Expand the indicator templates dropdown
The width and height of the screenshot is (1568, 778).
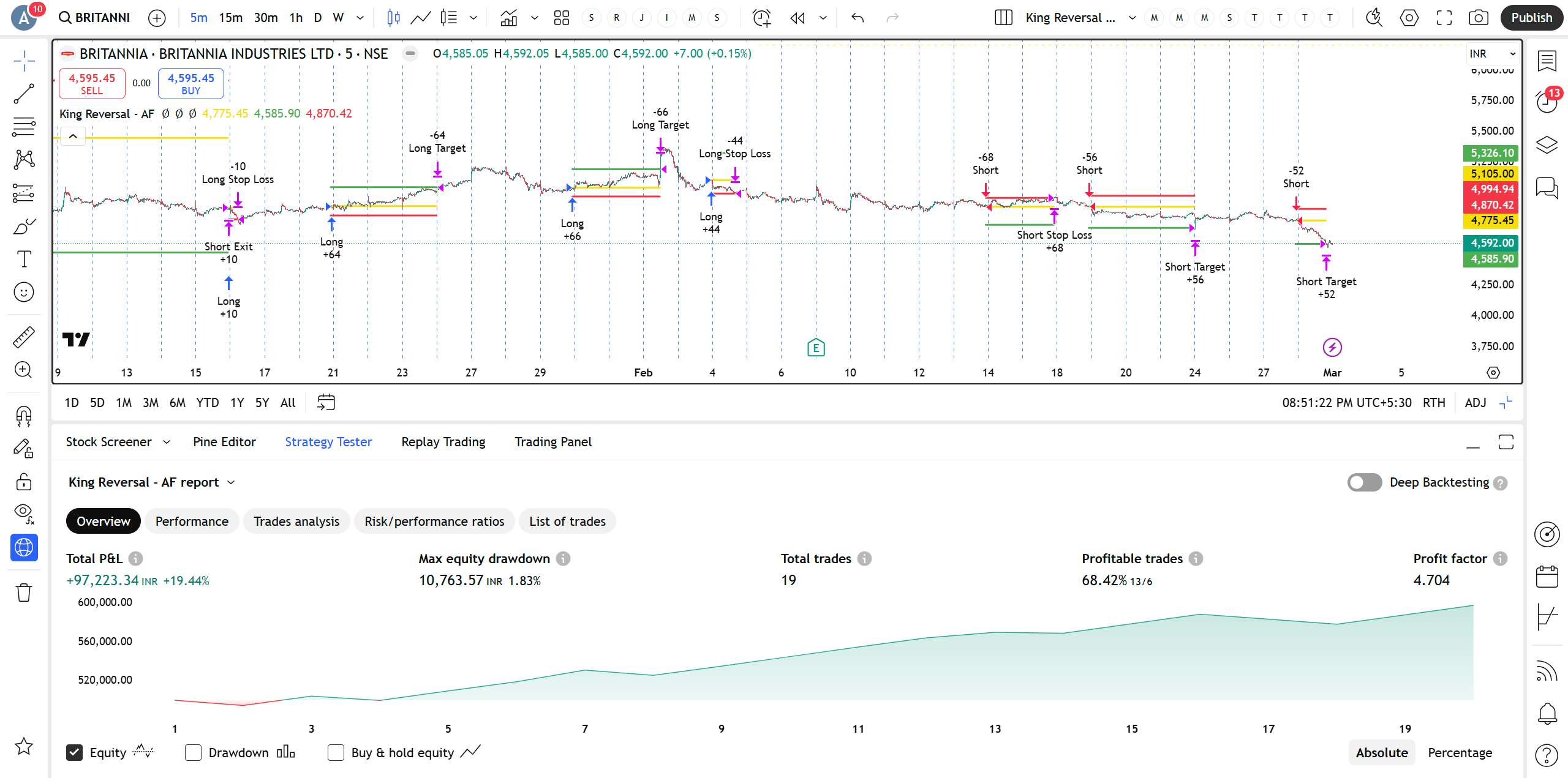534,18
